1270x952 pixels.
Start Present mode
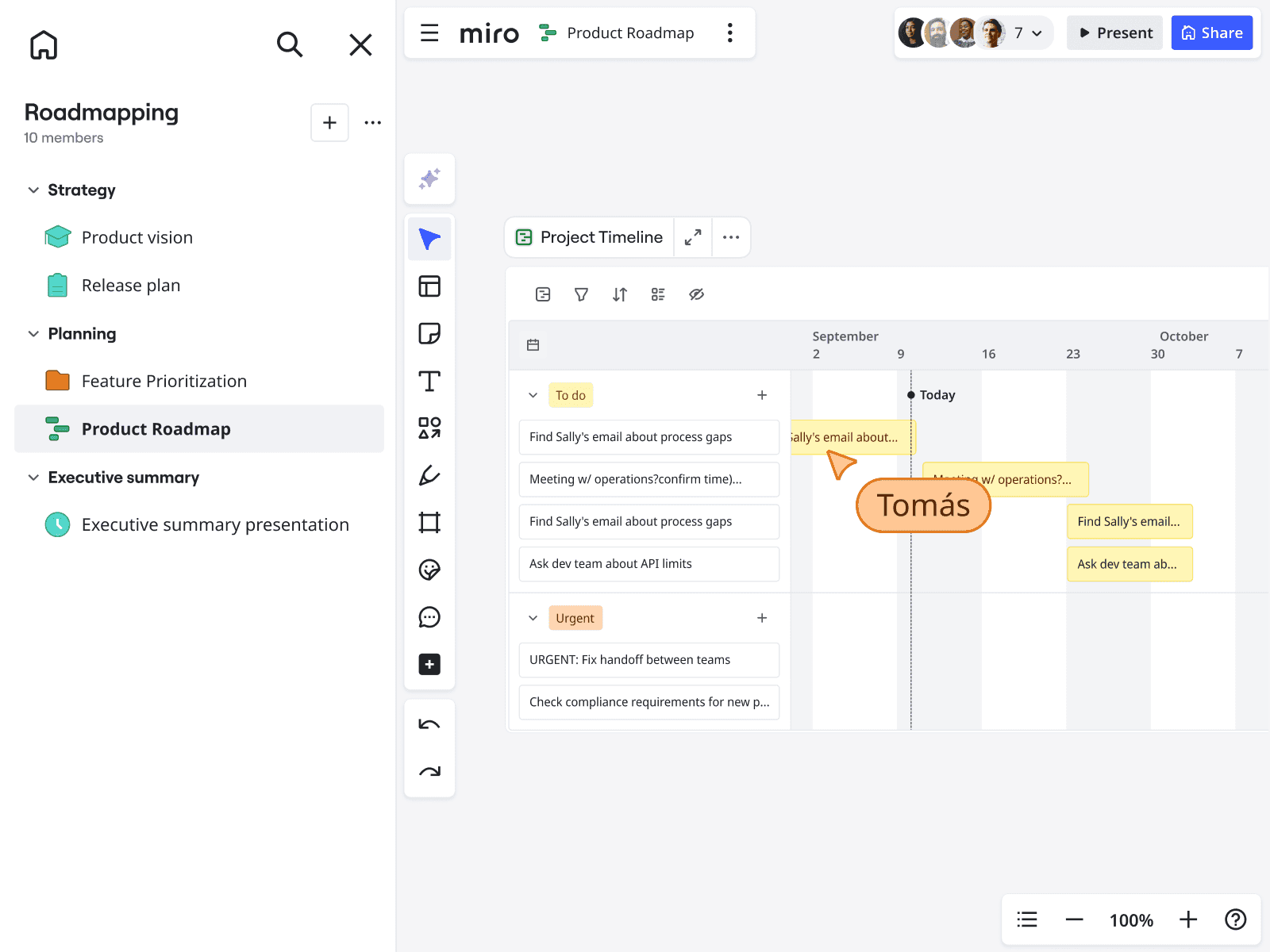(x=1114, y=33)
